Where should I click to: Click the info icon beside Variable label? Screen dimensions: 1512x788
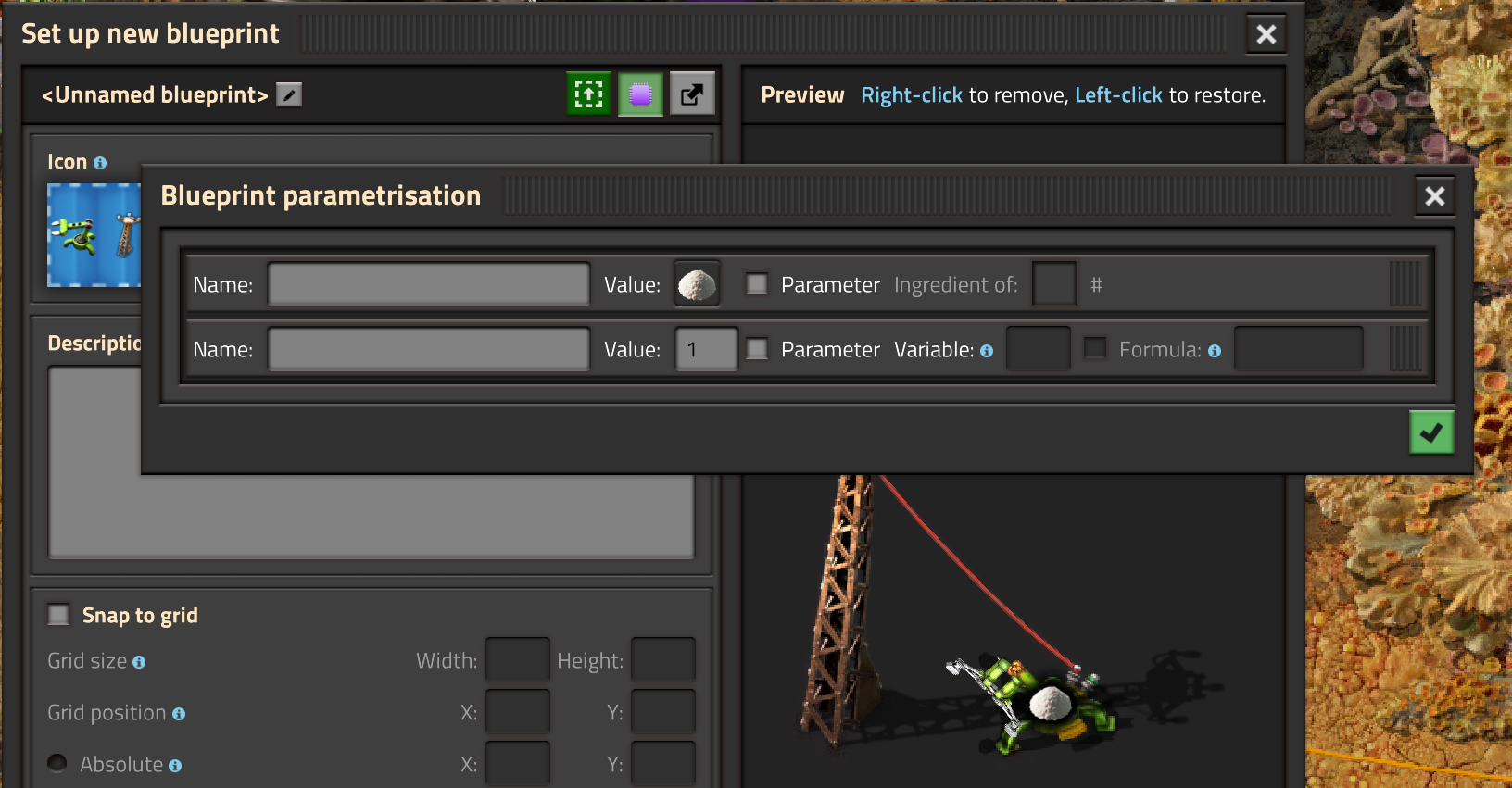[987, 351]
